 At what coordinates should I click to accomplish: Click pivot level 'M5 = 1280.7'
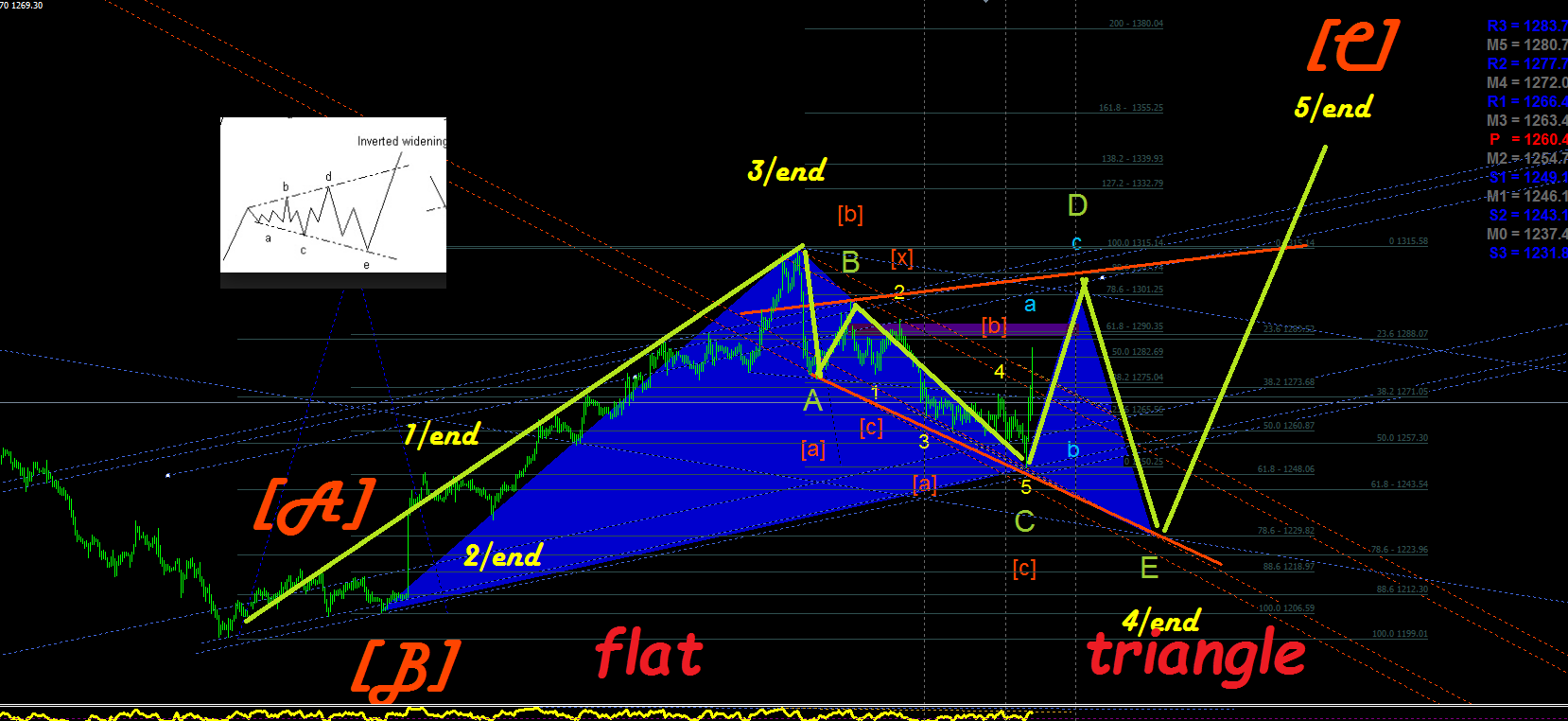point(1527,45)
